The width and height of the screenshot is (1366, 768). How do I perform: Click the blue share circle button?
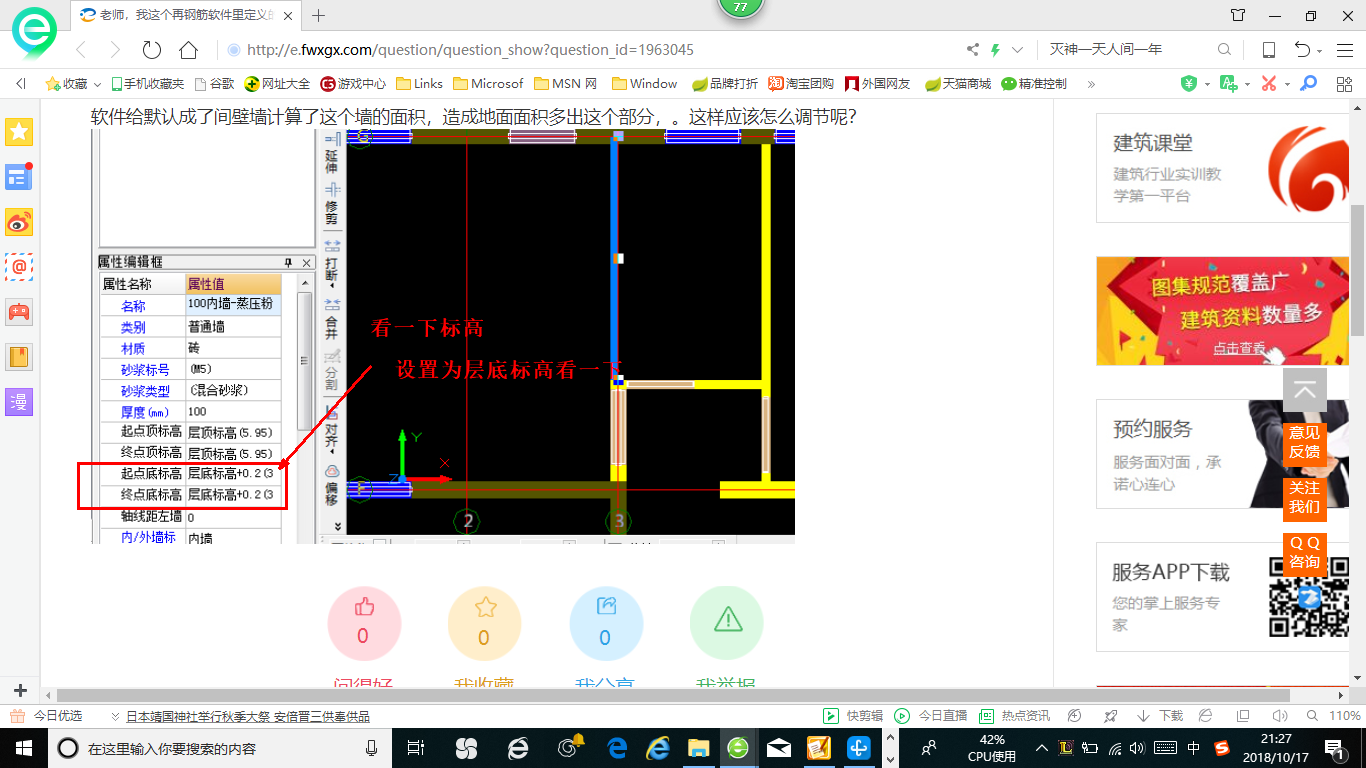point(605,623)
